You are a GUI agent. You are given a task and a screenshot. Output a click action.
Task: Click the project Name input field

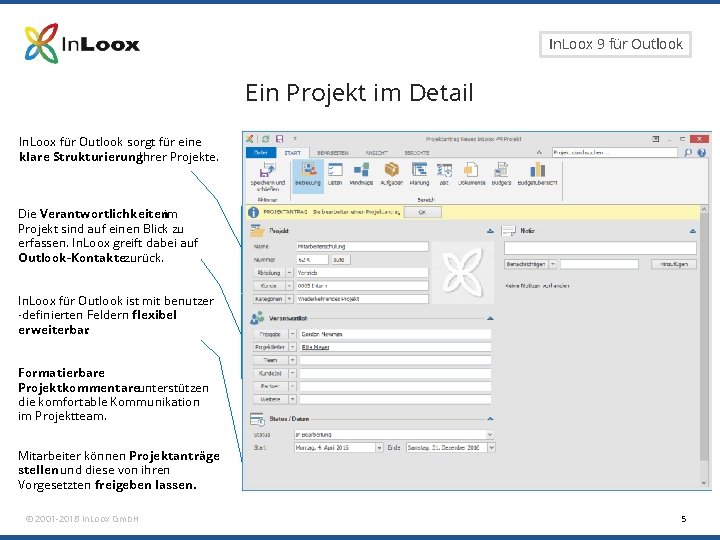(x=362, y=247)
